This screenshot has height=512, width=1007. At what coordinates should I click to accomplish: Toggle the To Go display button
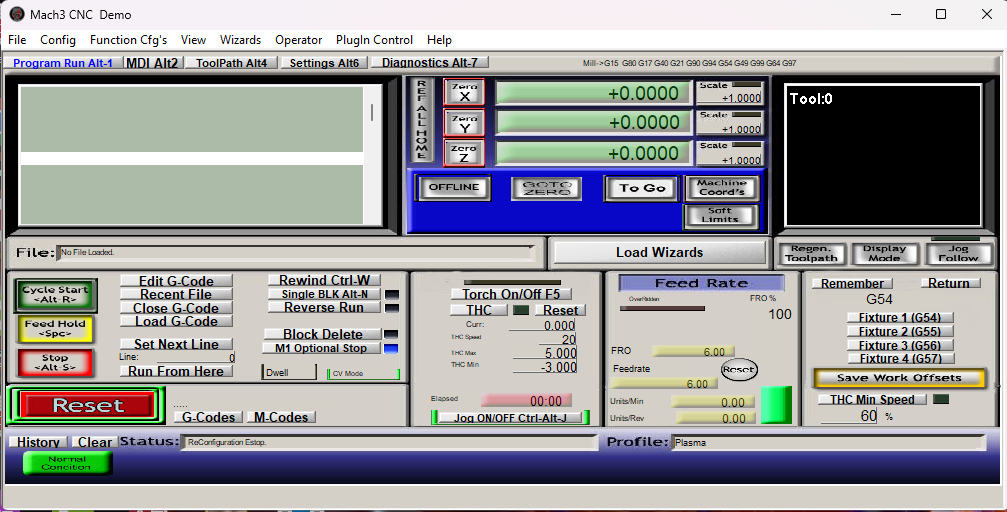tap(641, 188)
